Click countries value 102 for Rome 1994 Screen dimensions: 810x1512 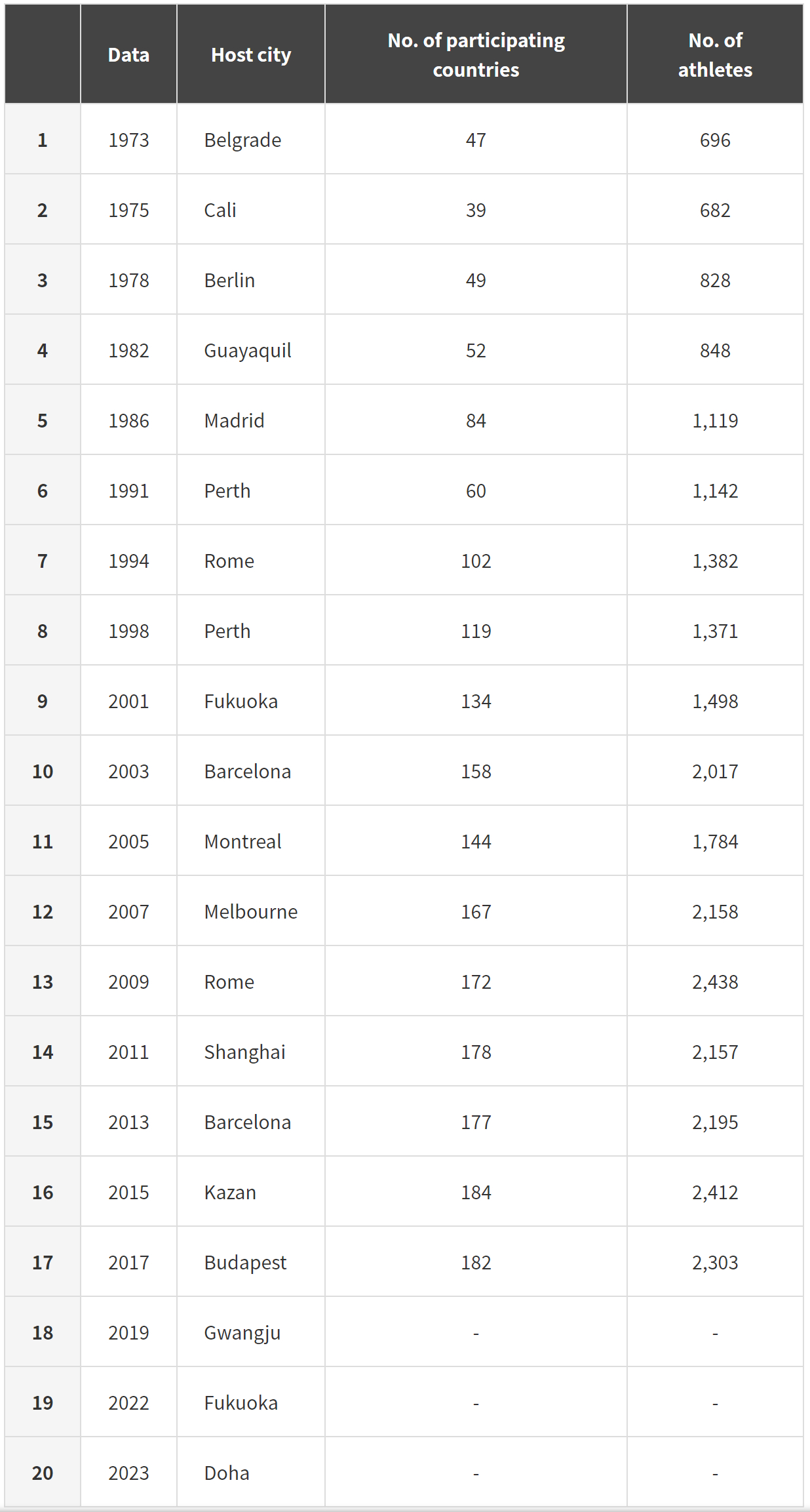(x=476, y=561)
